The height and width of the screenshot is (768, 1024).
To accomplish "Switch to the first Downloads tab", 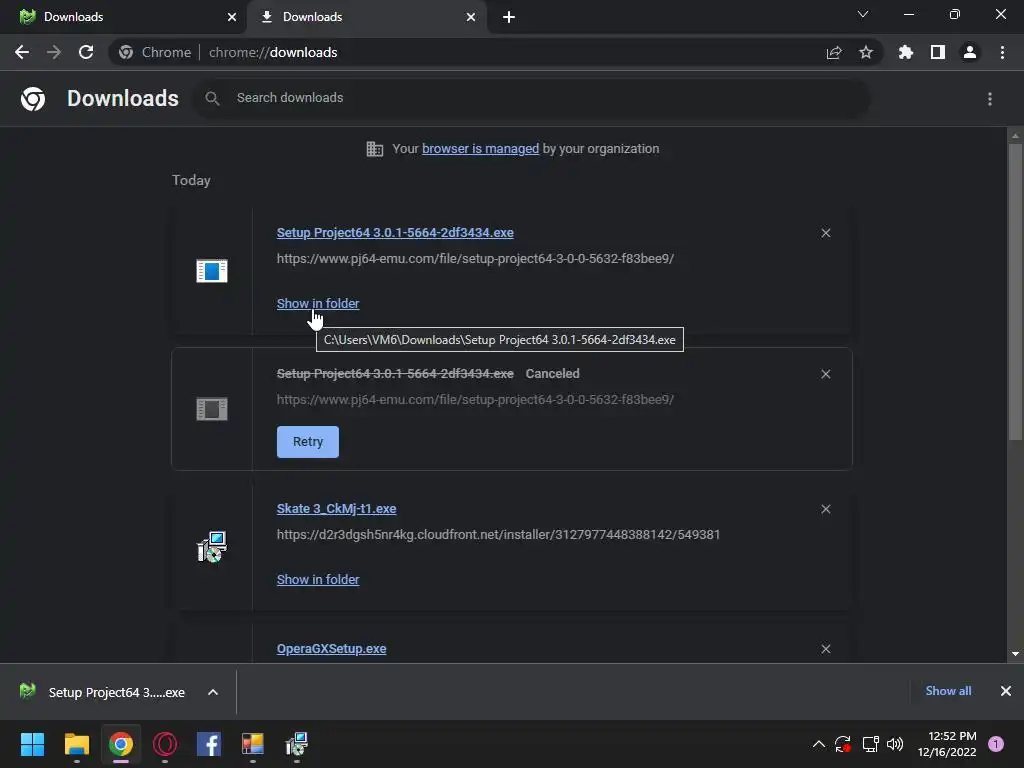I will tap(123, 17).
